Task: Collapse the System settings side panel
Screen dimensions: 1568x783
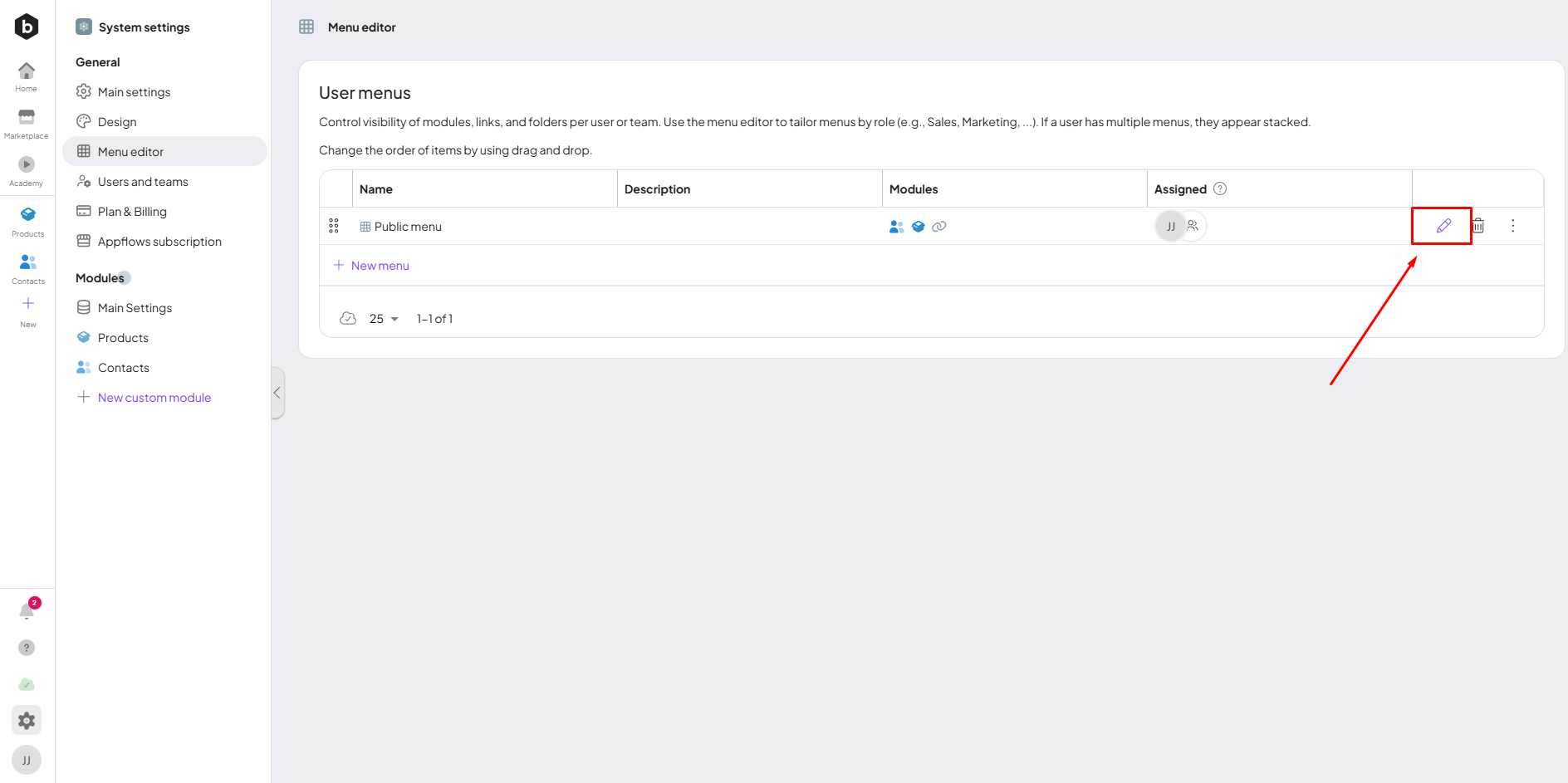Action: click(277, 393)
